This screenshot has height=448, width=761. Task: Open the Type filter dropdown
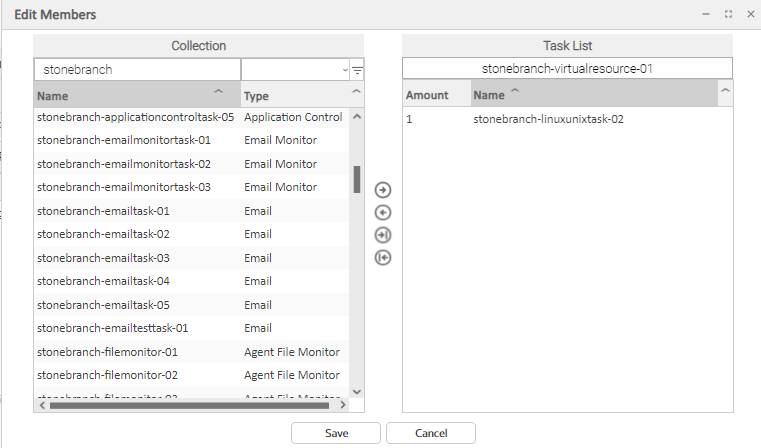(294, 70)
